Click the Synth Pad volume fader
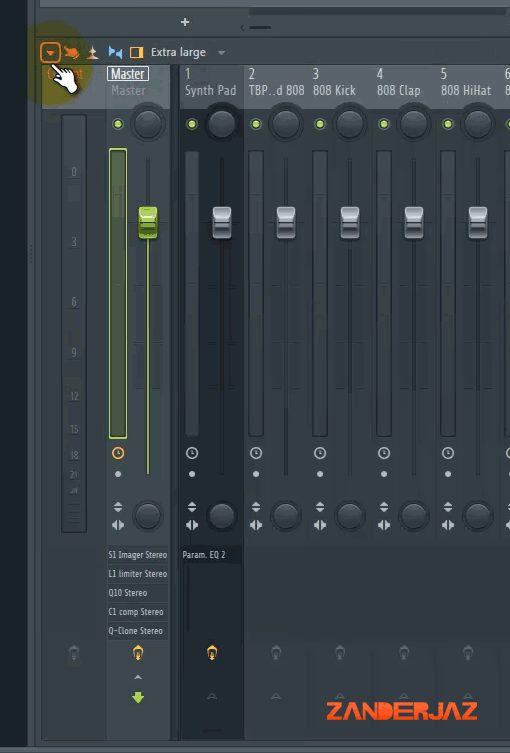Viewport: 510px width, 753px height. pyautogui.click(x=222, y=222)
